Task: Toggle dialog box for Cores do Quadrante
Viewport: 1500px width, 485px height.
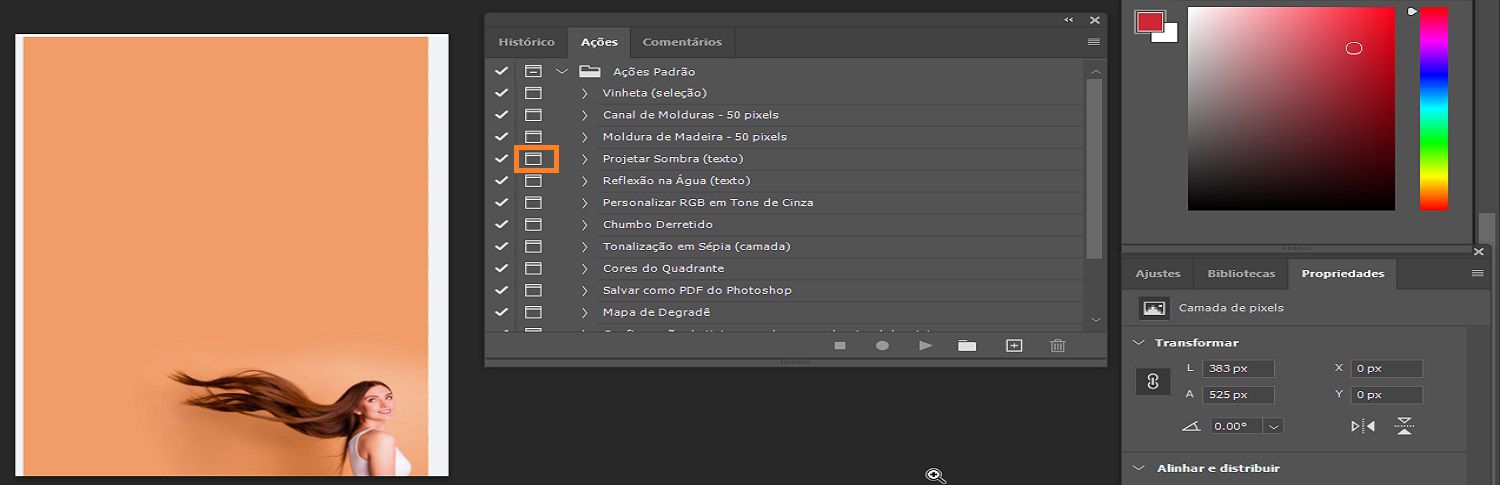Action: tap(534, 268)
